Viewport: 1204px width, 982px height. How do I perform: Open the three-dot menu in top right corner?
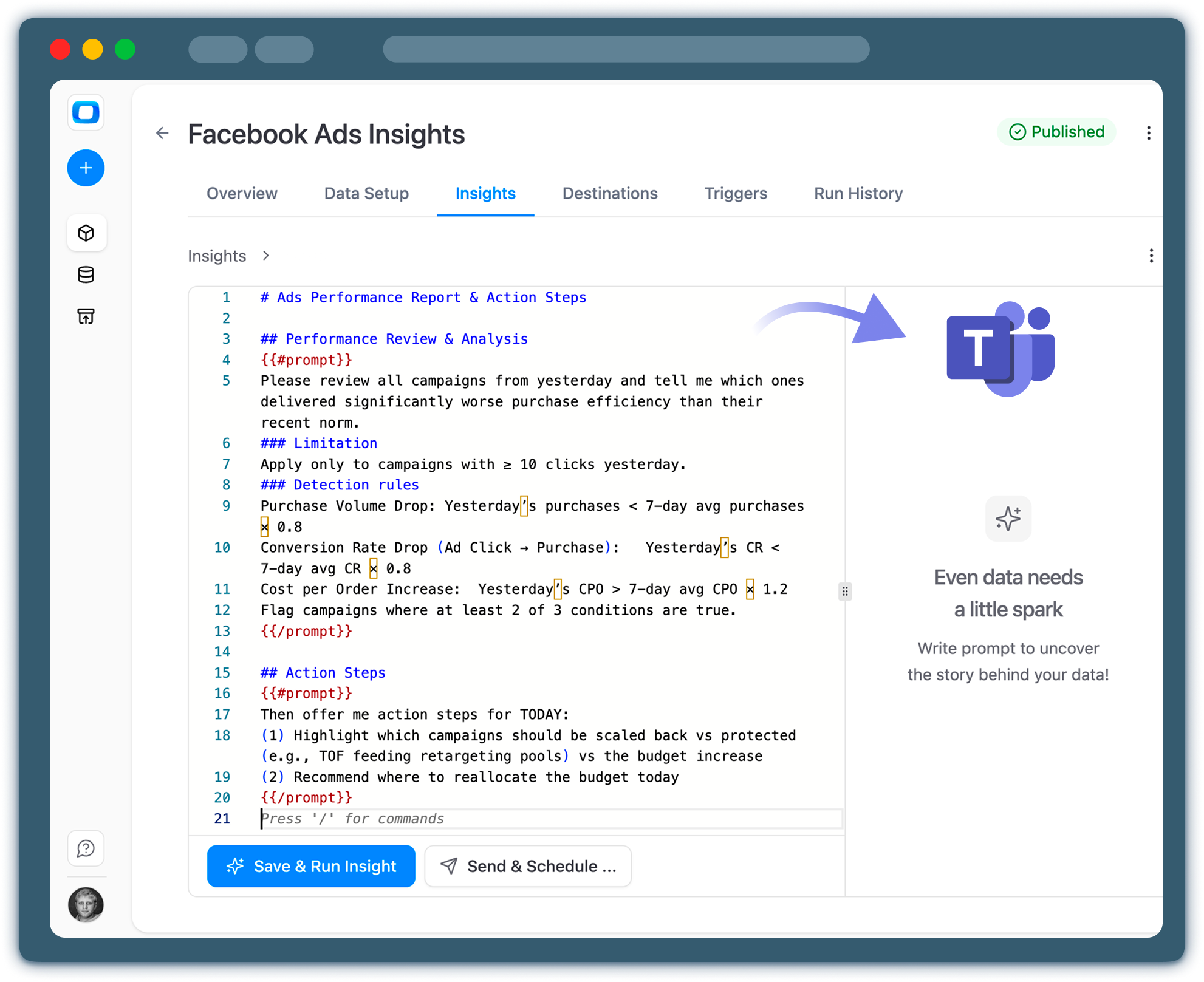pos(1149,133)
